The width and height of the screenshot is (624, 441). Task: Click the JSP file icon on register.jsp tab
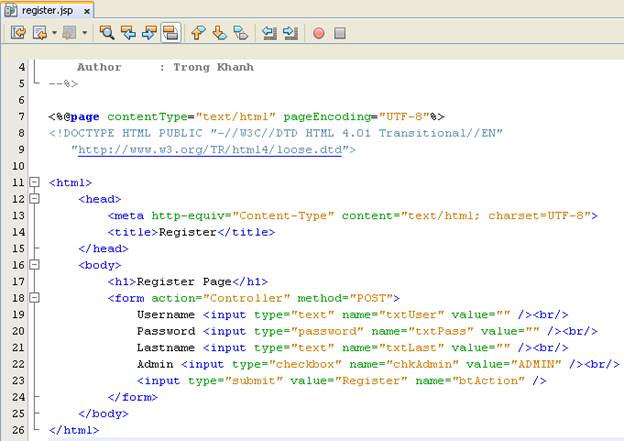pos(10,11)
